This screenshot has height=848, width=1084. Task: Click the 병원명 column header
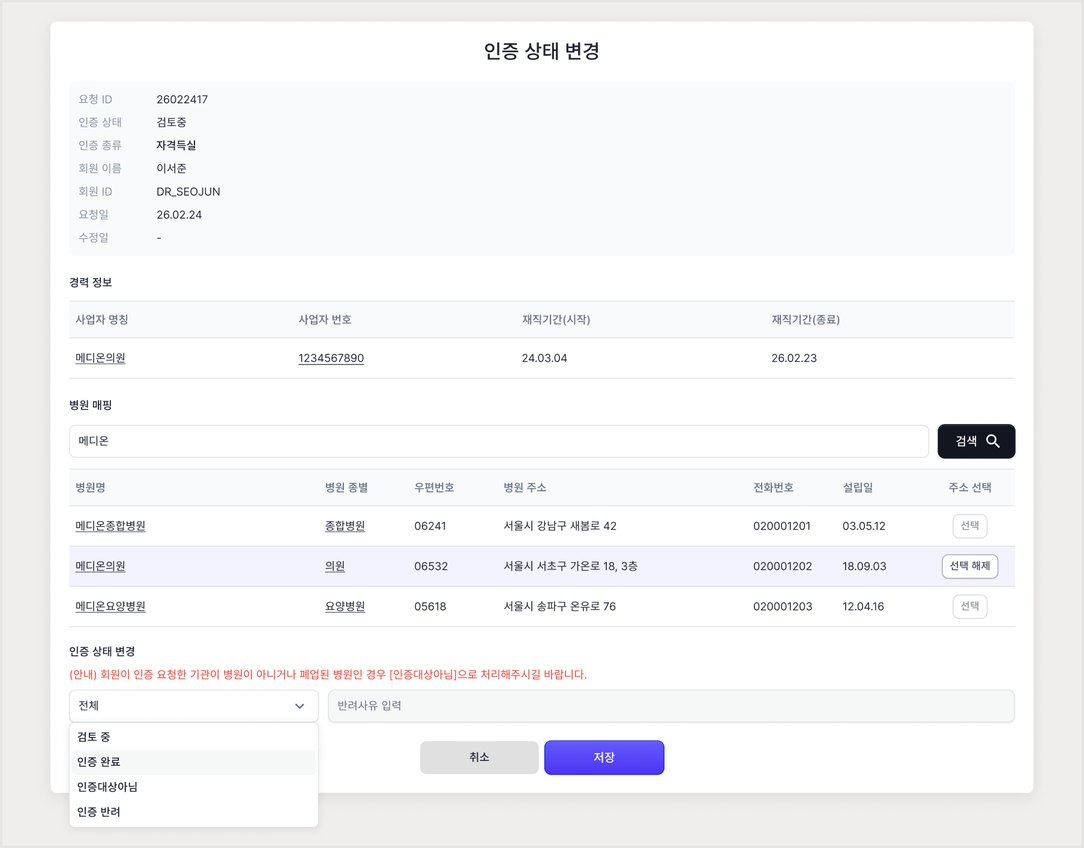[91, 487]
